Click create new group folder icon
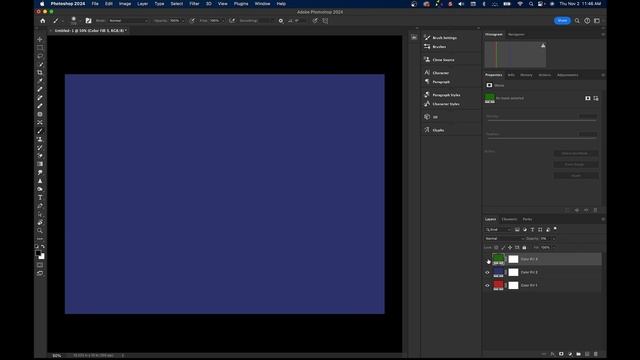The image size is (640, 360). click(578, 354)
